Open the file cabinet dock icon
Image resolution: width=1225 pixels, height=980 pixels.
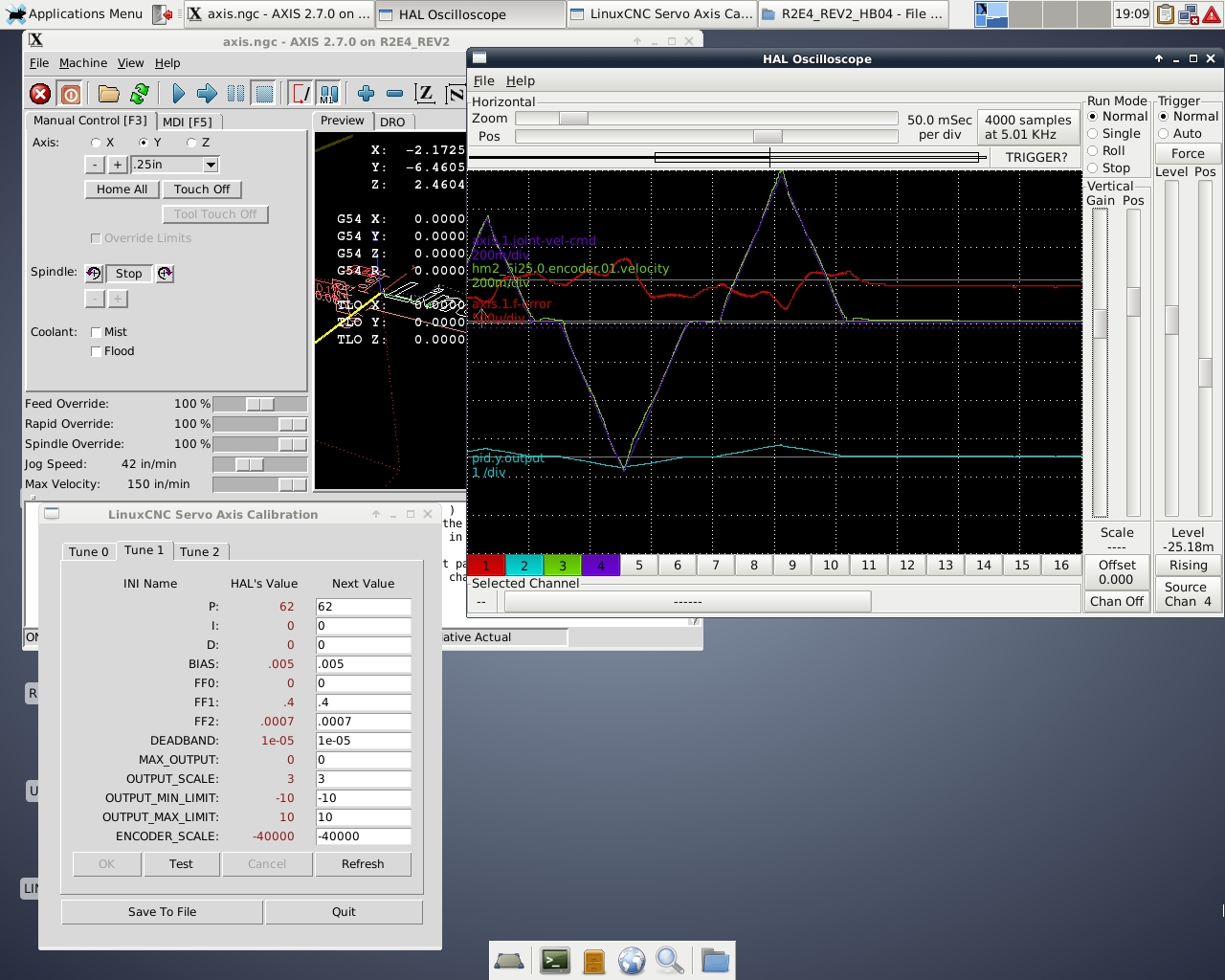point(593,960)
